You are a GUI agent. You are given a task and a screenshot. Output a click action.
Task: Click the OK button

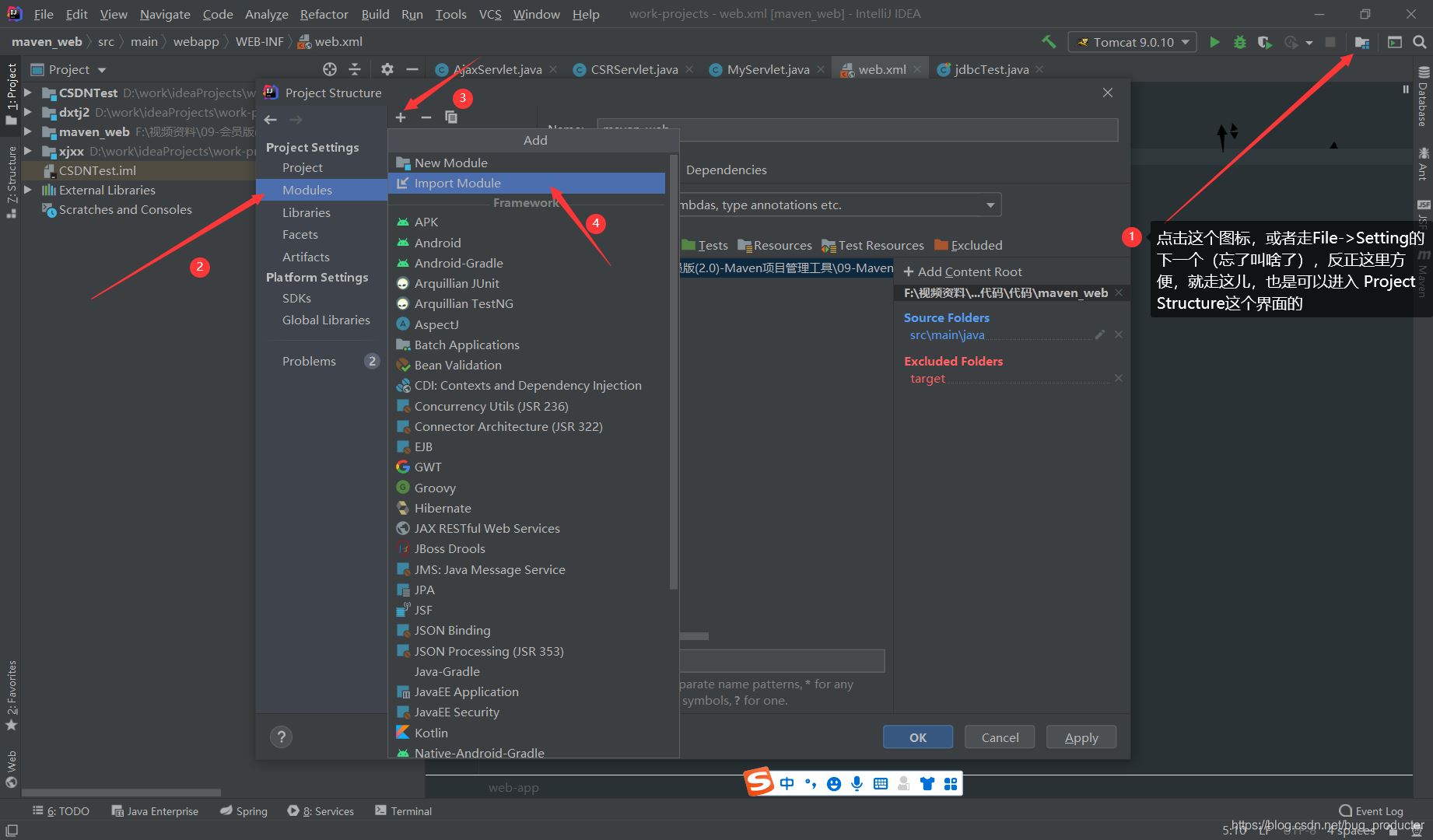click(918, 737)
